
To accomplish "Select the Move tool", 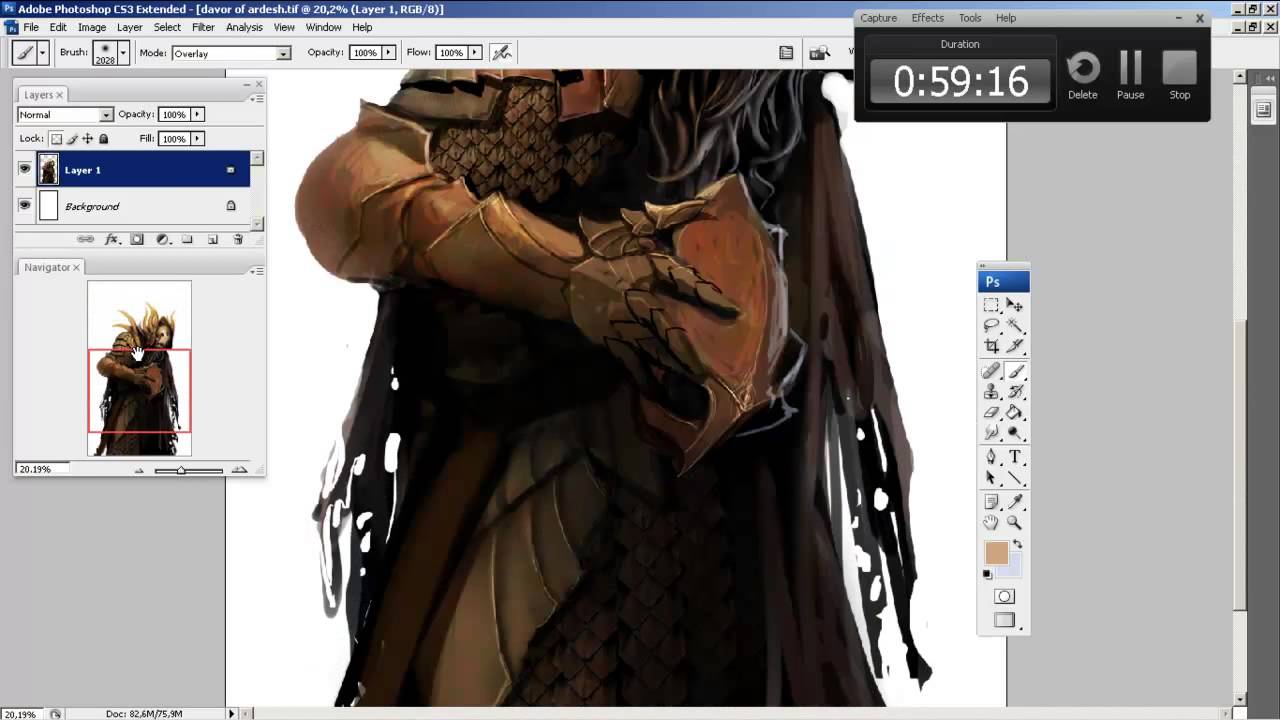I will 1015,305.
